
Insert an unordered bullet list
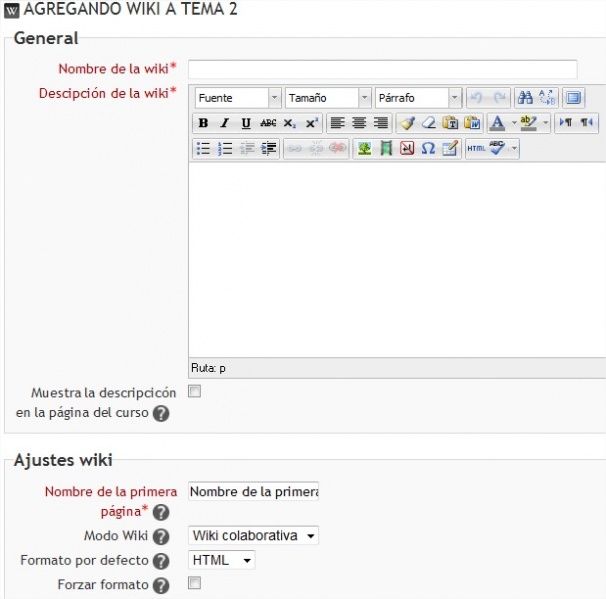tap(203, 148)
